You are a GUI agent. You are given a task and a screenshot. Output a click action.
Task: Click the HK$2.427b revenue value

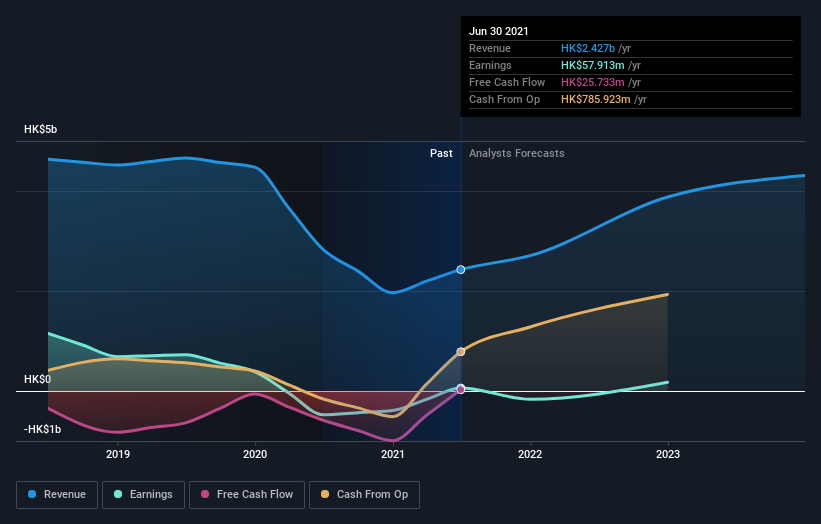click(587, 48)
